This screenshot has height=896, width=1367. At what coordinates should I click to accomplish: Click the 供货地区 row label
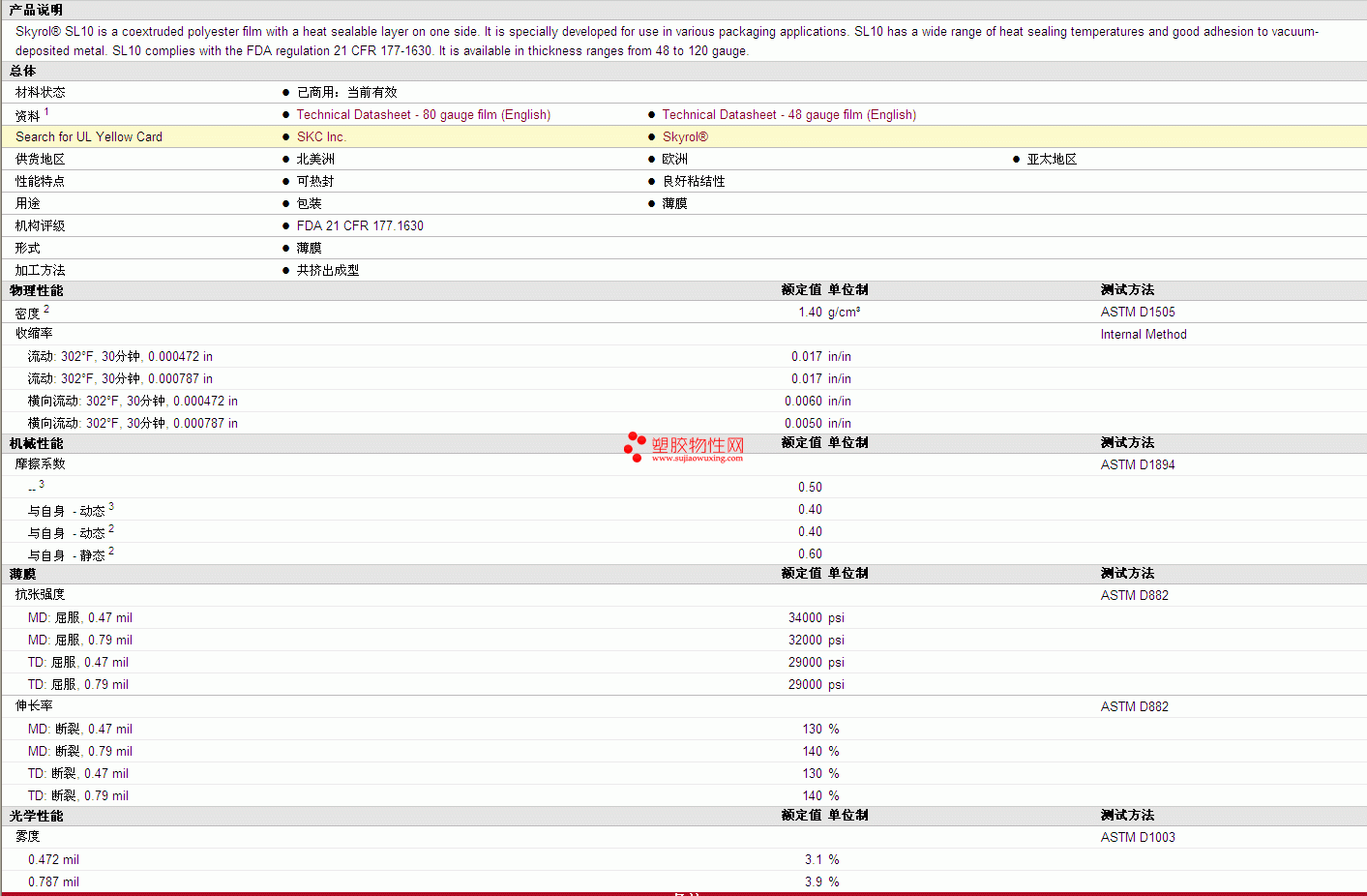(41, 159)
